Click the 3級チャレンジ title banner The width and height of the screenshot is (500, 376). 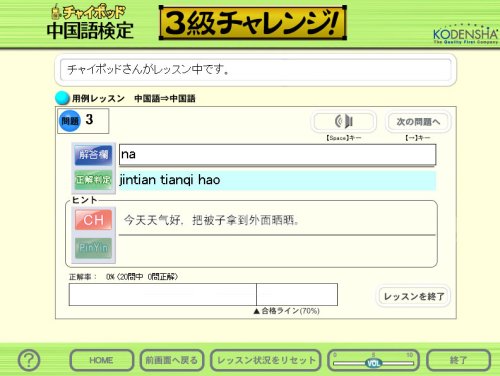click(x=253, y=23)
